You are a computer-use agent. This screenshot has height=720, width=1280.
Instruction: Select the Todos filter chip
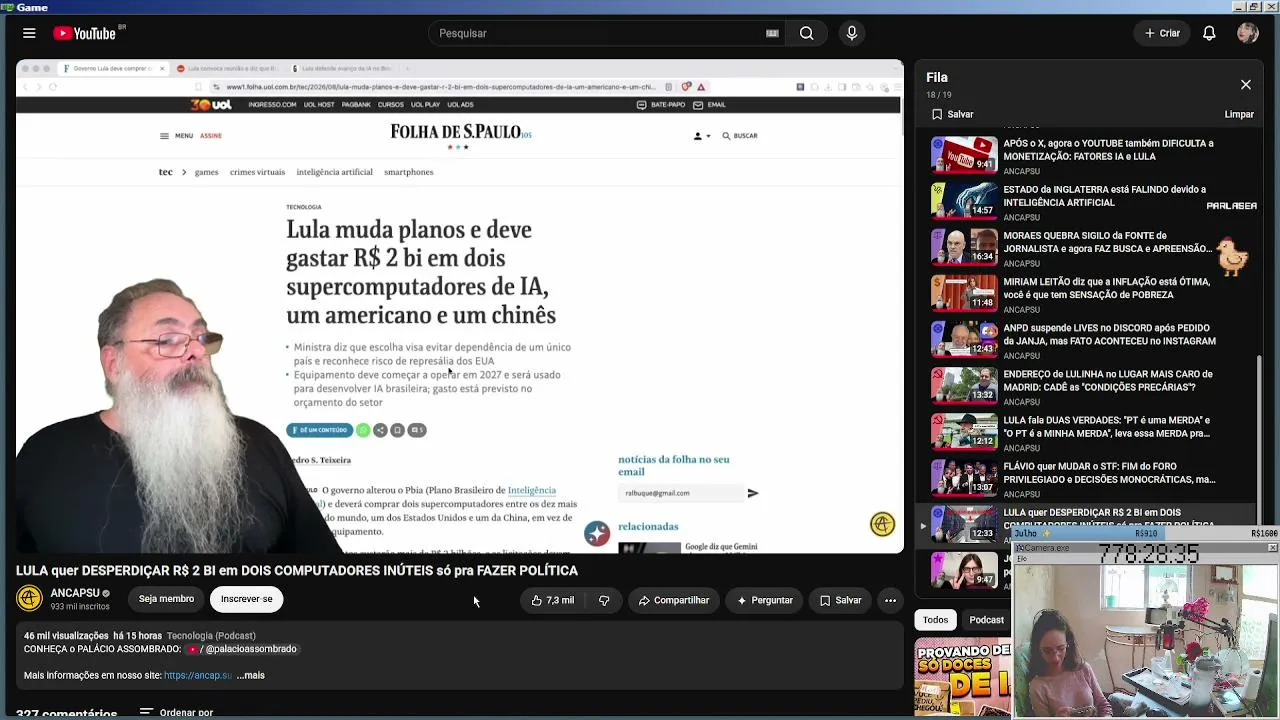coord(936,620)
